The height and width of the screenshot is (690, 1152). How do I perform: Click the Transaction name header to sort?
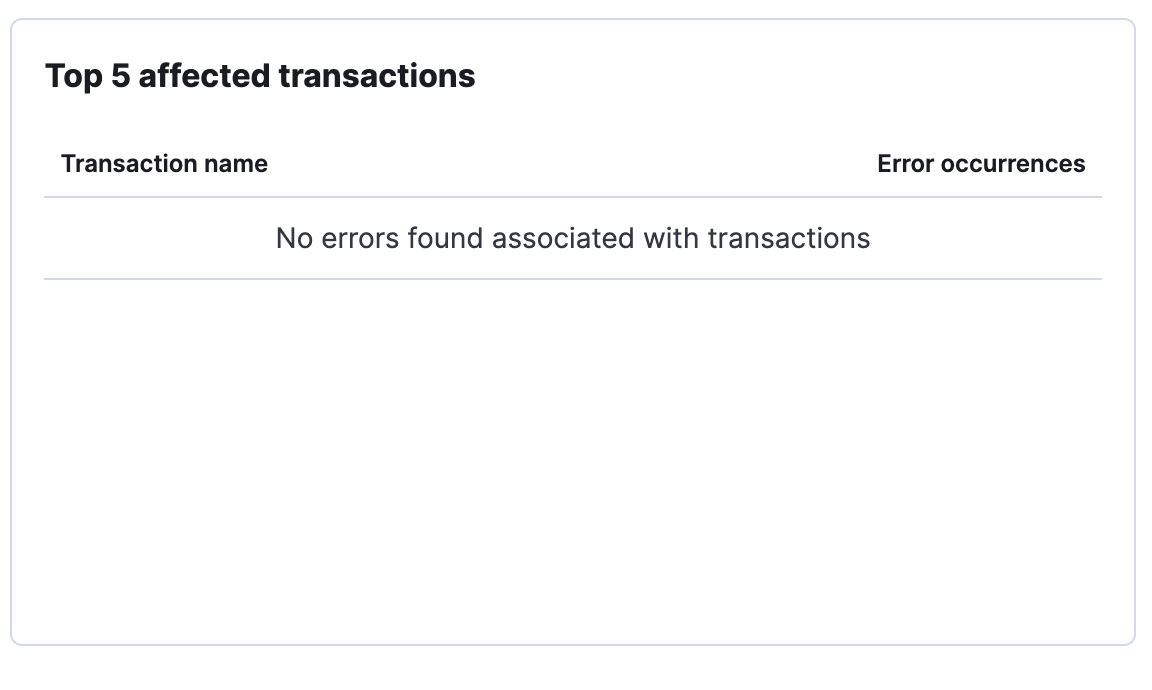click(x=165, y=163)
